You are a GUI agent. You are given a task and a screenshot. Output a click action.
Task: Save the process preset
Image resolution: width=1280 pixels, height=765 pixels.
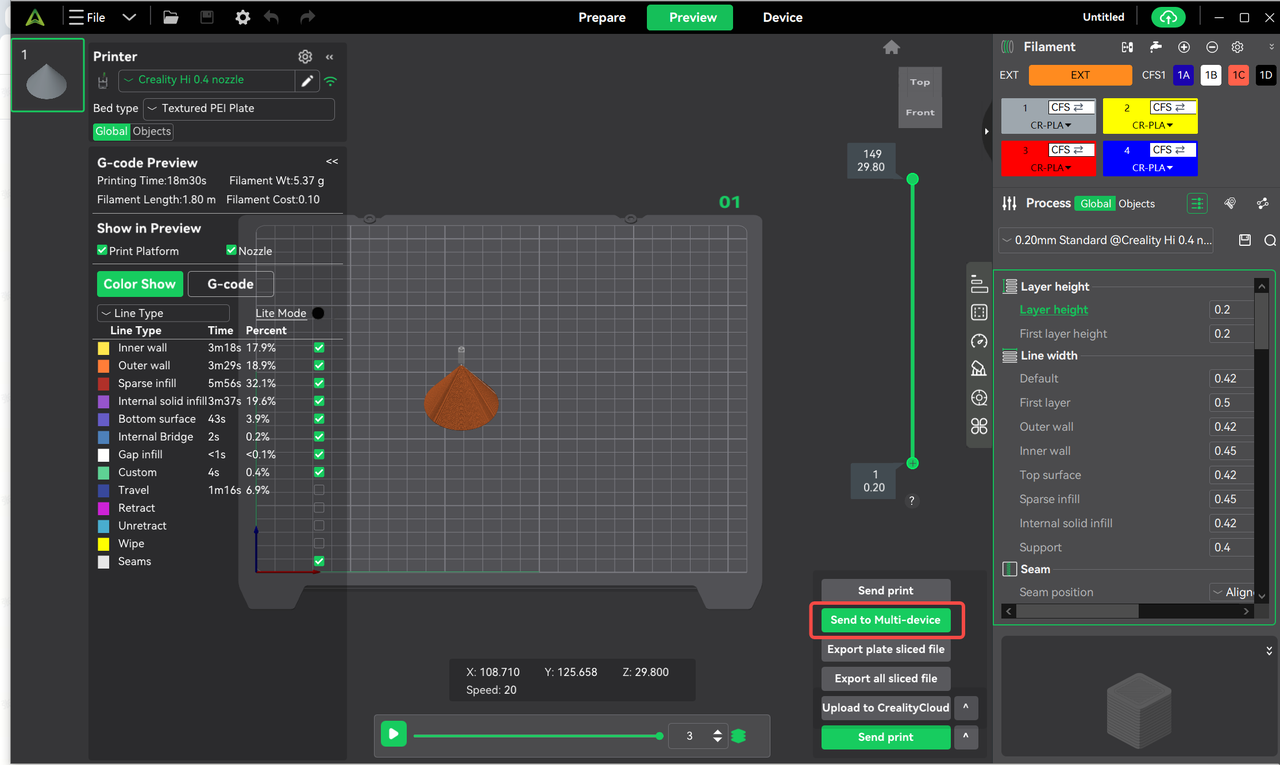1245,240
